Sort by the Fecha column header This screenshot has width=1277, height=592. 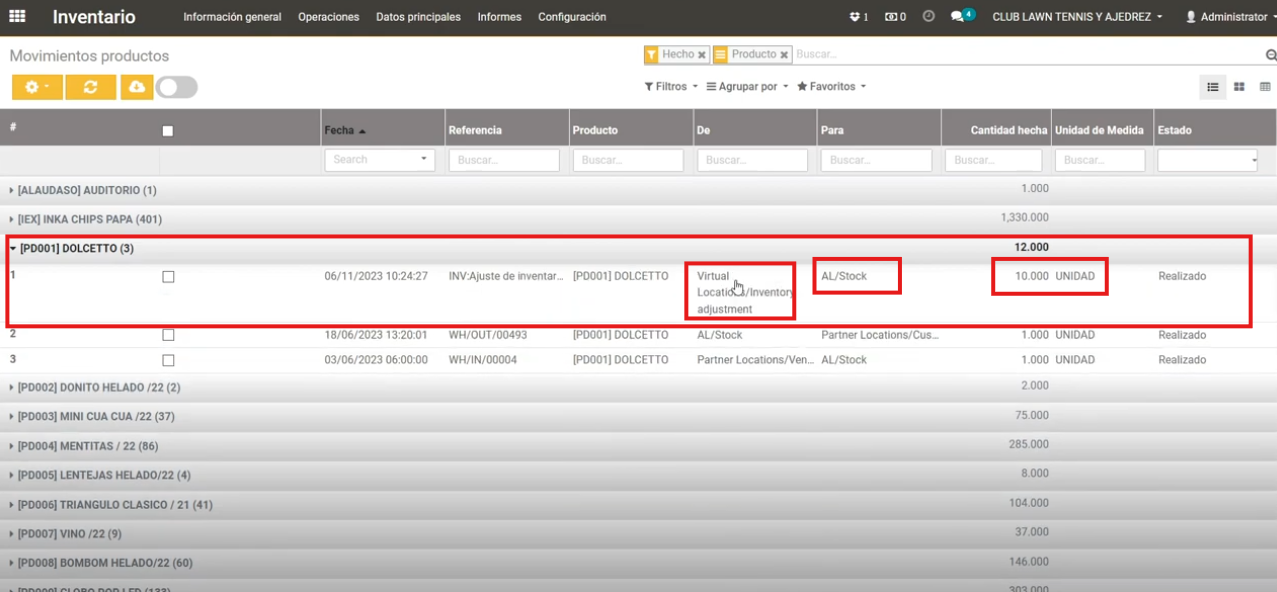pyautogui.click(x=339, y=131)
